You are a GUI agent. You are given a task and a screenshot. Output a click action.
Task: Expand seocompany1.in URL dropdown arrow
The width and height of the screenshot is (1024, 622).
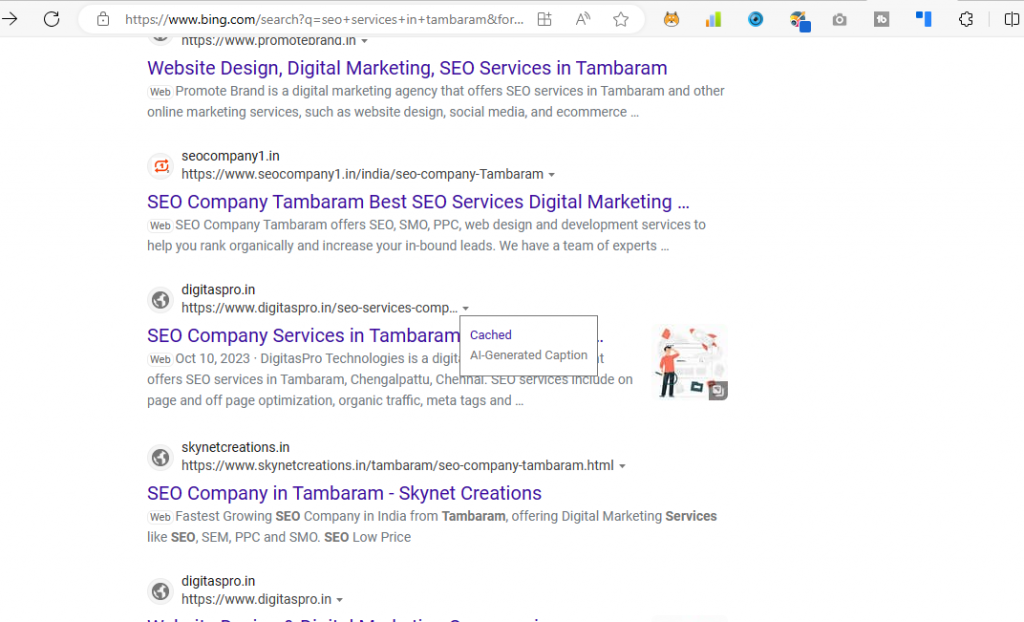coord(552,174)
